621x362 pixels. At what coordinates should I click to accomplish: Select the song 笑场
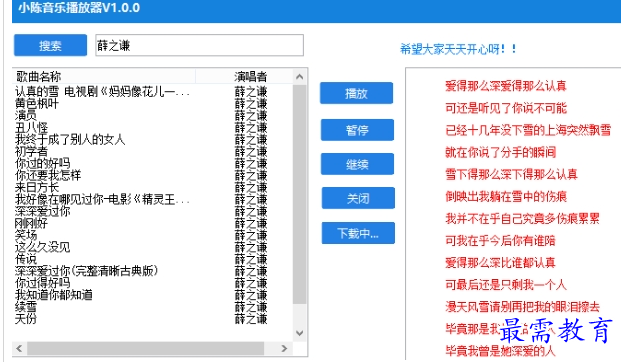[x=26, y=235]
